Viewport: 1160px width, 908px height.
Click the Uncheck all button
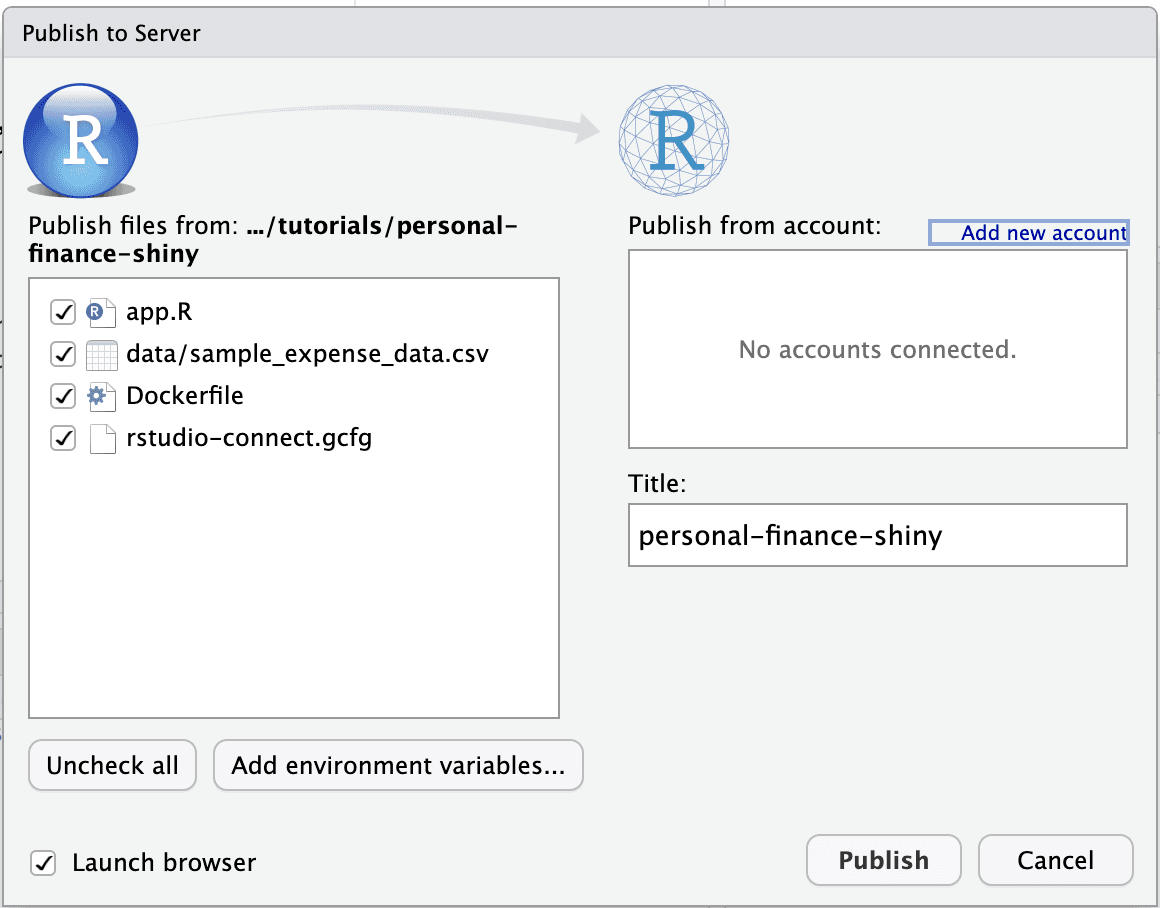pyautogui.click(x=112, y=765)
